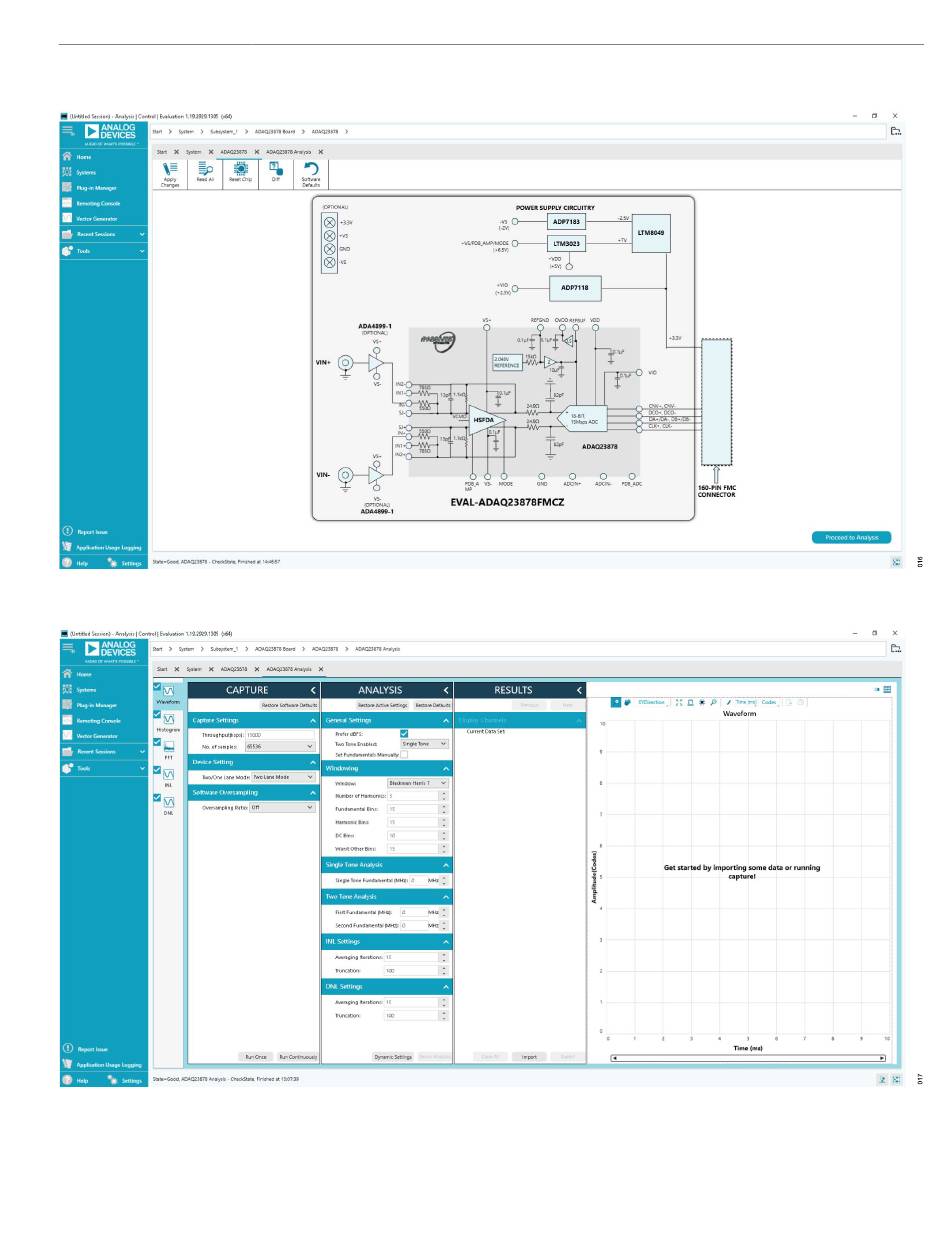This screenshot has width=950, height=1248.
Task: Collapse the Windowing section
Action: click(445, 768)
